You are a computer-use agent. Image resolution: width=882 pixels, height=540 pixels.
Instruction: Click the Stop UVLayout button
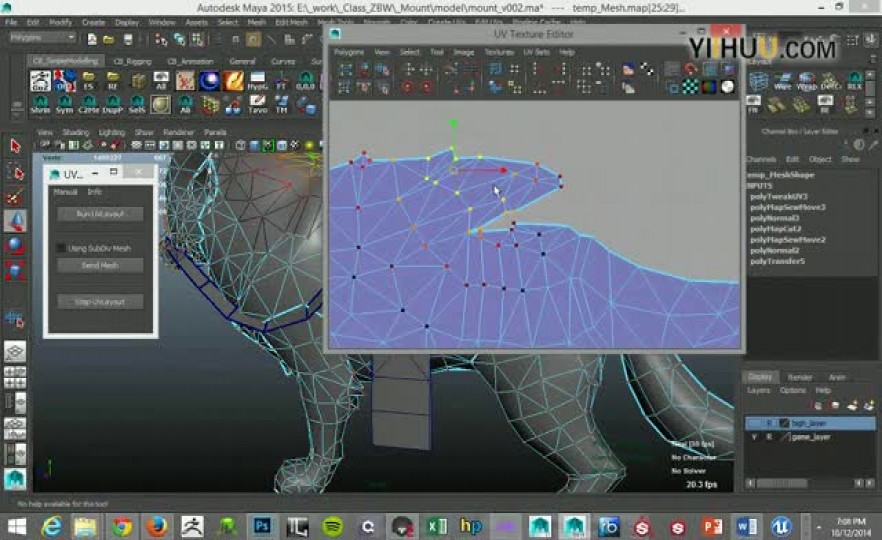100,302
